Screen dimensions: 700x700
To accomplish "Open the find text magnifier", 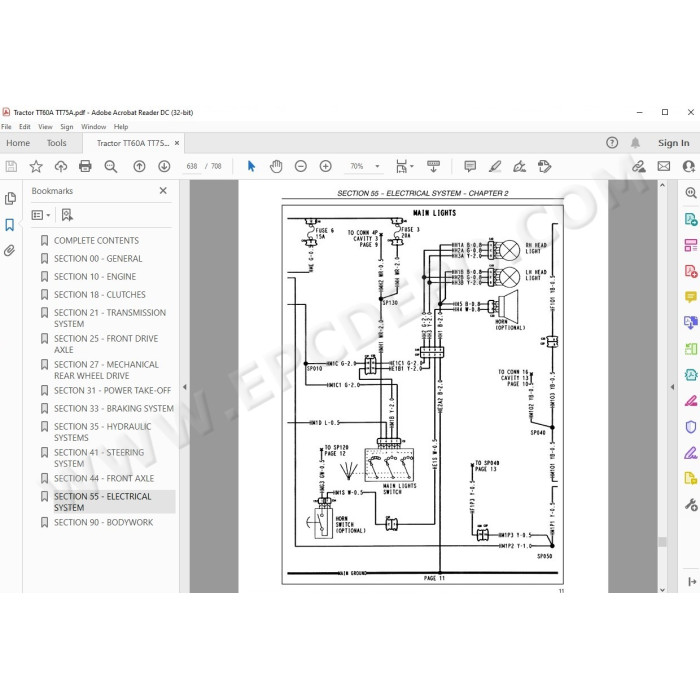I will pyautogui.click(x=110, y=167).
